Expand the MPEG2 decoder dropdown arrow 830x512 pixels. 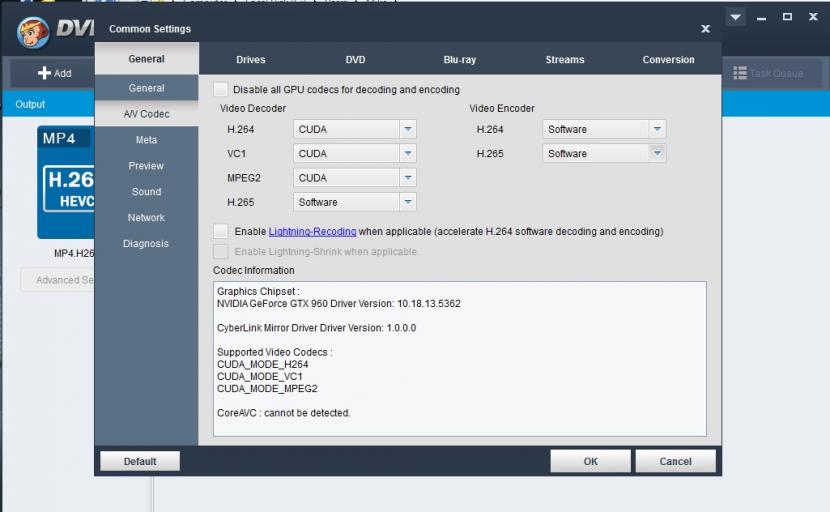[408, 178]
